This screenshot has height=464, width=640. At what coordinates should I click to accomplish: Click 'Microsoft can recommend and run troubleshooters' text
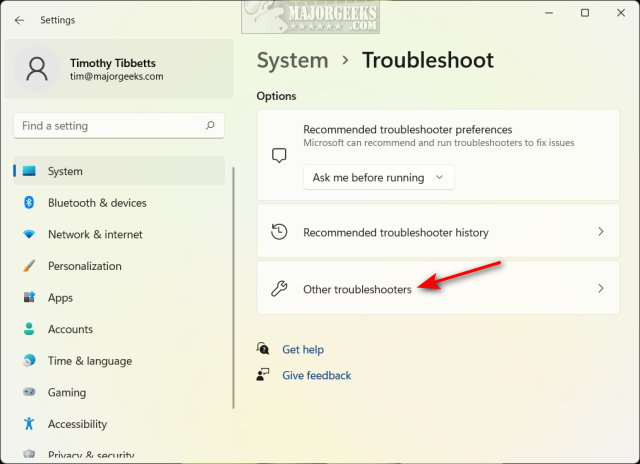438,143
